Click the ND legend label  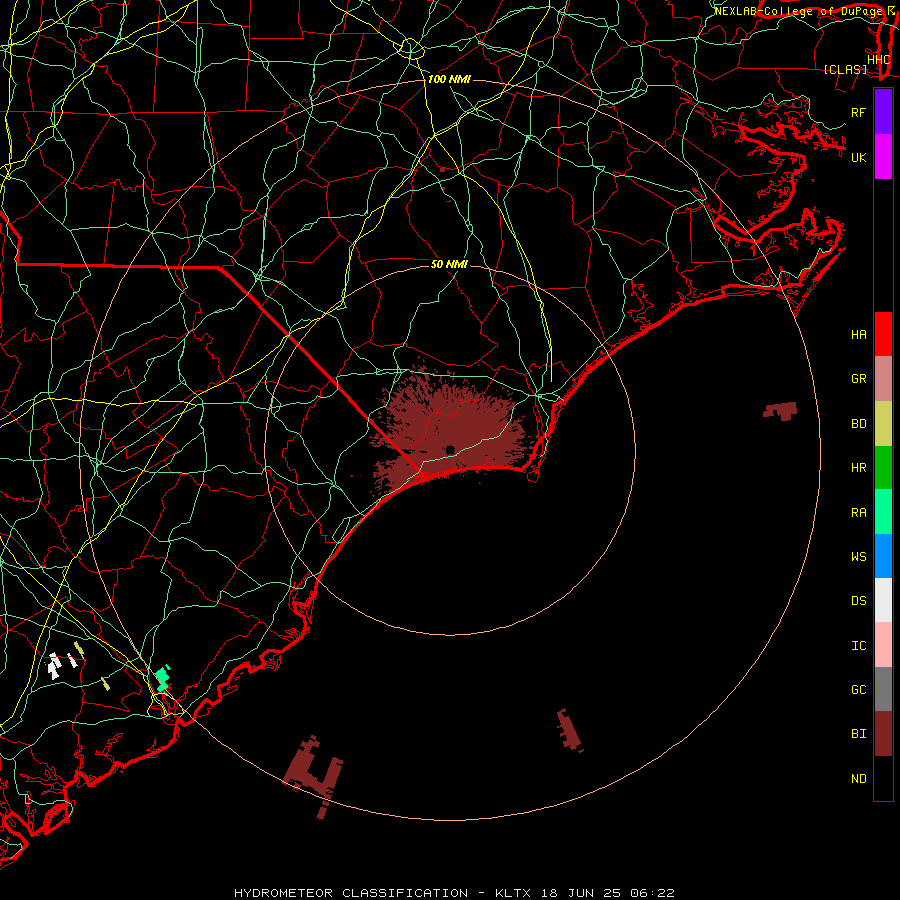click(858, 779)
